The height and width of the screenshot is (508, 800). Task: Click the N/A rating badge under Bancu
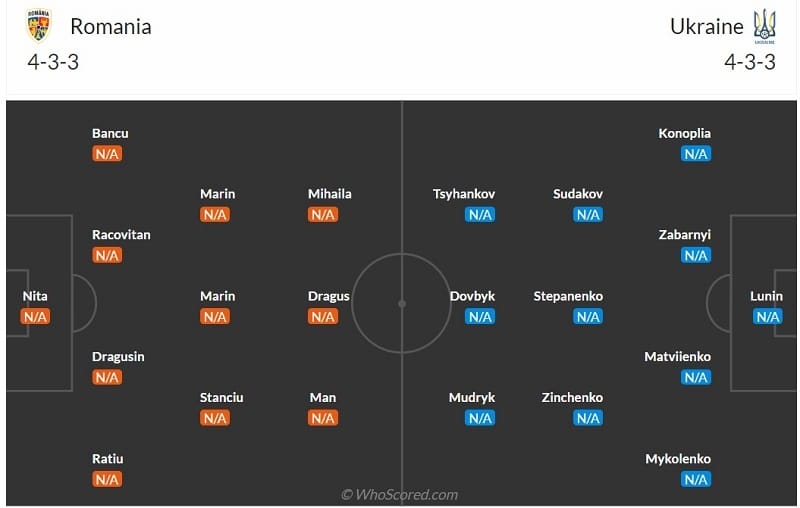[107, 154]
